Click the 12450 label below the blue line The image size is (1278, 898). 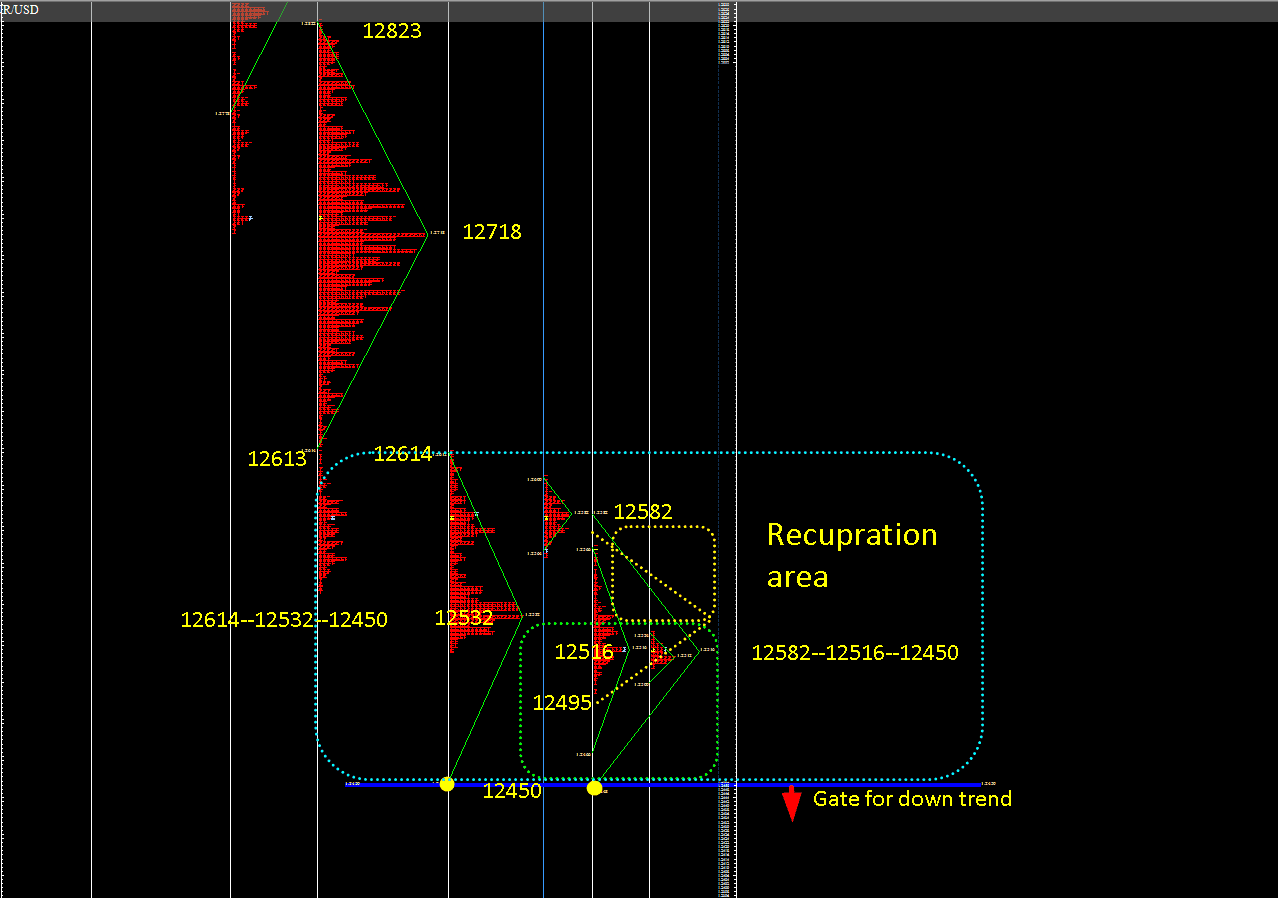click(512, 791)
